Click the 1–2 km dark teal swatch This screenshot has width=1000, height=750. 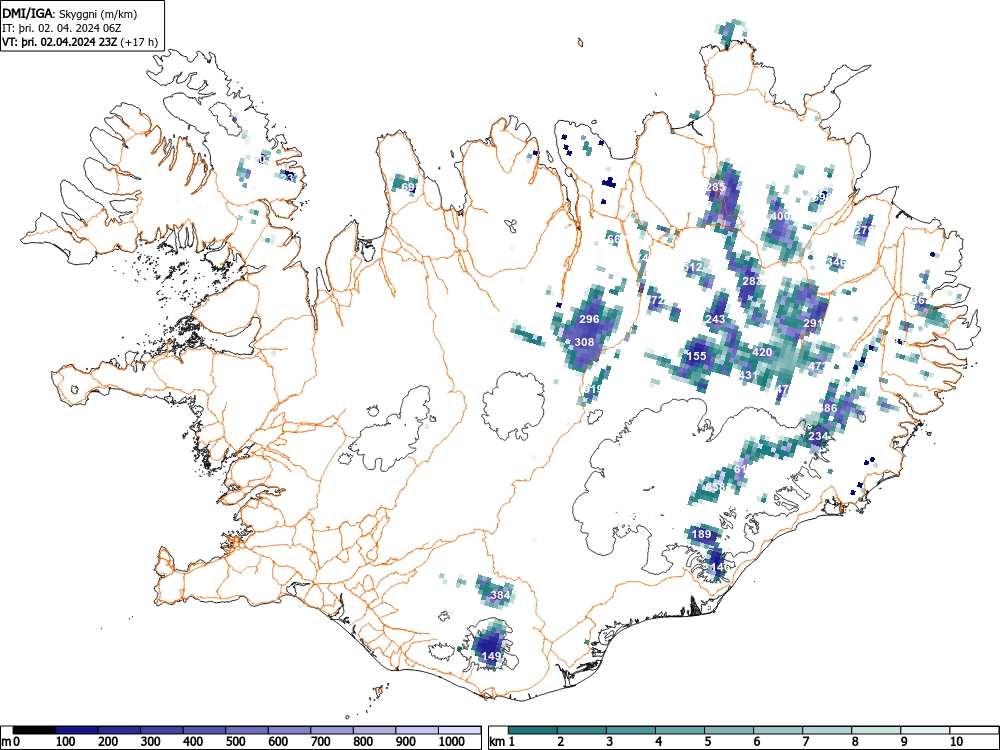pos(533,730)
